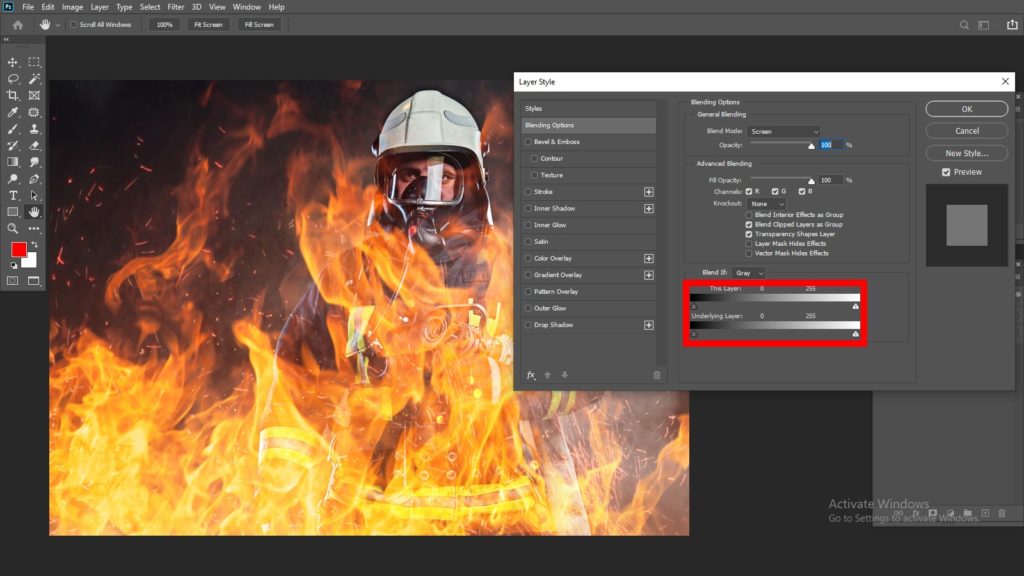Select the History Brush tool
The width and height of the screenshot is (1024, 576).
click(x=12, y=146)
